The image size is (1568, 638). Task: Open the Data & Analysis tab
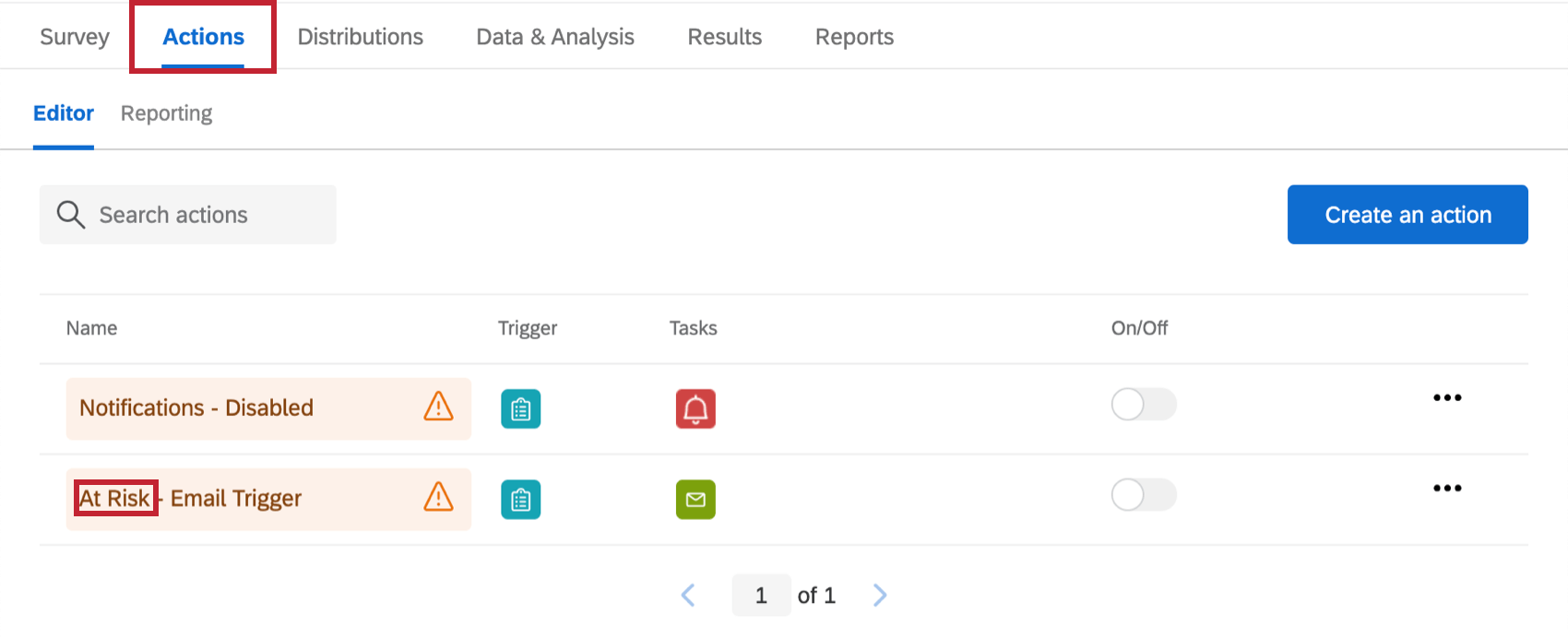[554, 37]
